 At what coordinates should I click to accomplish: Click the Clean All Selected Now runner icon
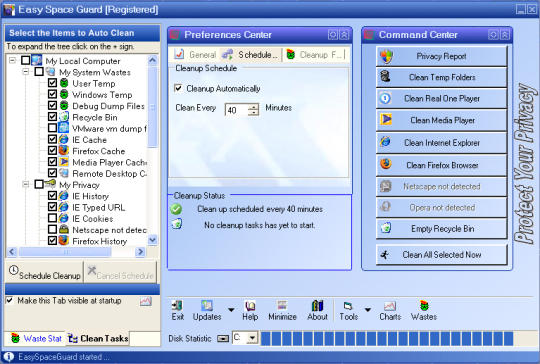click(x=385, y=255)
